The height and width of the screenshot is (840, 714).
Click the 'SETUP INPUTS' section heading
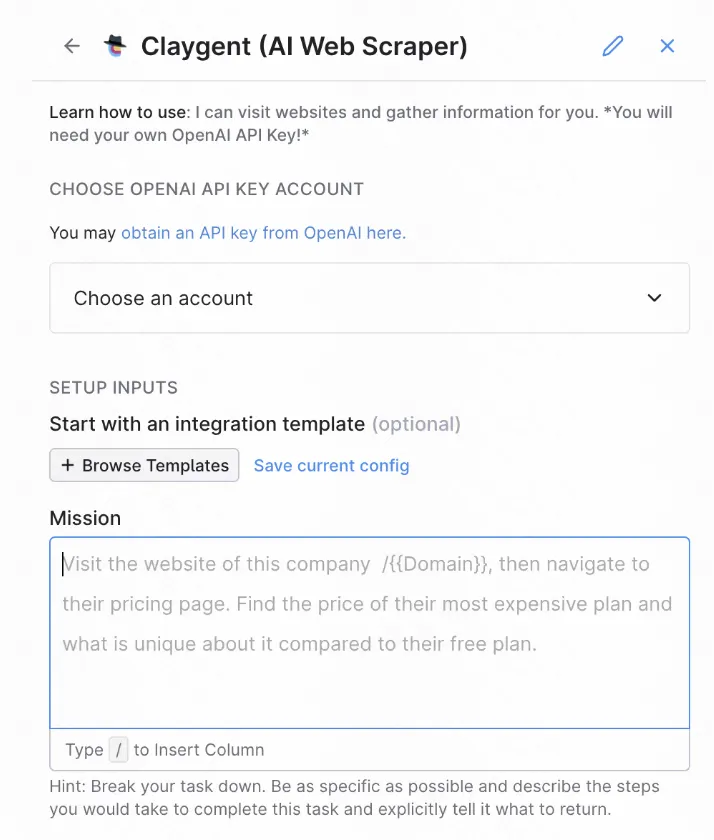click(113, 388)
